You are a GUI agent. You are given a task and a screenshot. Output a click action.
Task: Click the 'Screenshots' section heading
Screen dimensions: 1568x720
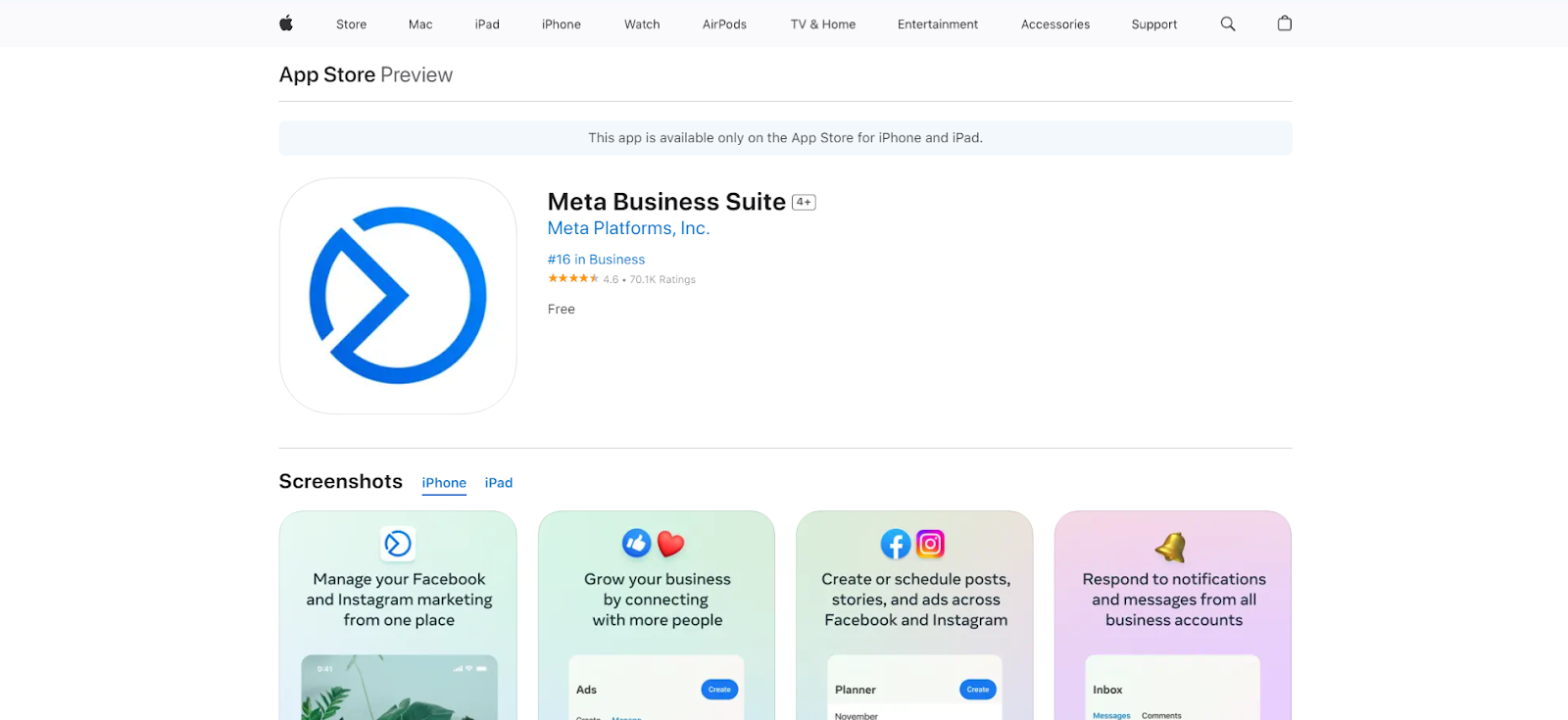coord(341,481)
